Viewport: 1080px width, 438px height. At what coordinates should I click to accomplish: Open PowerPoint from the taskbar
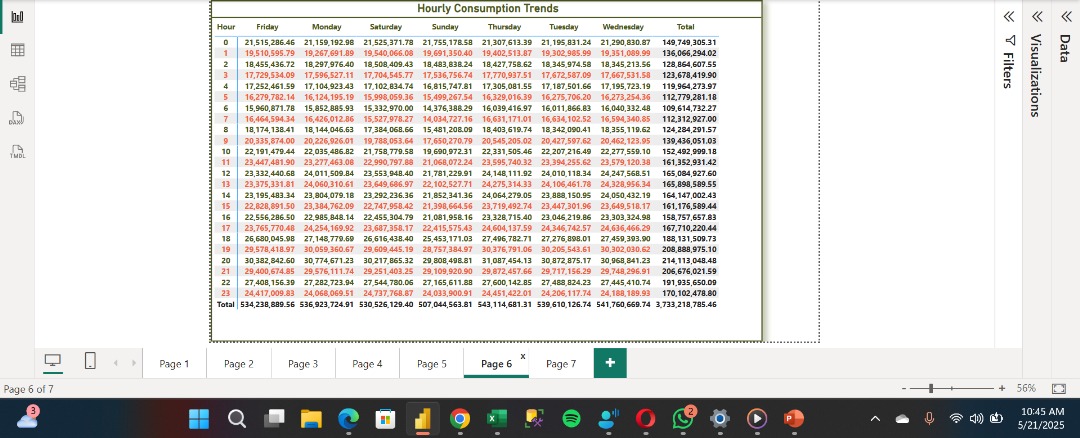[x=794, y=418]
